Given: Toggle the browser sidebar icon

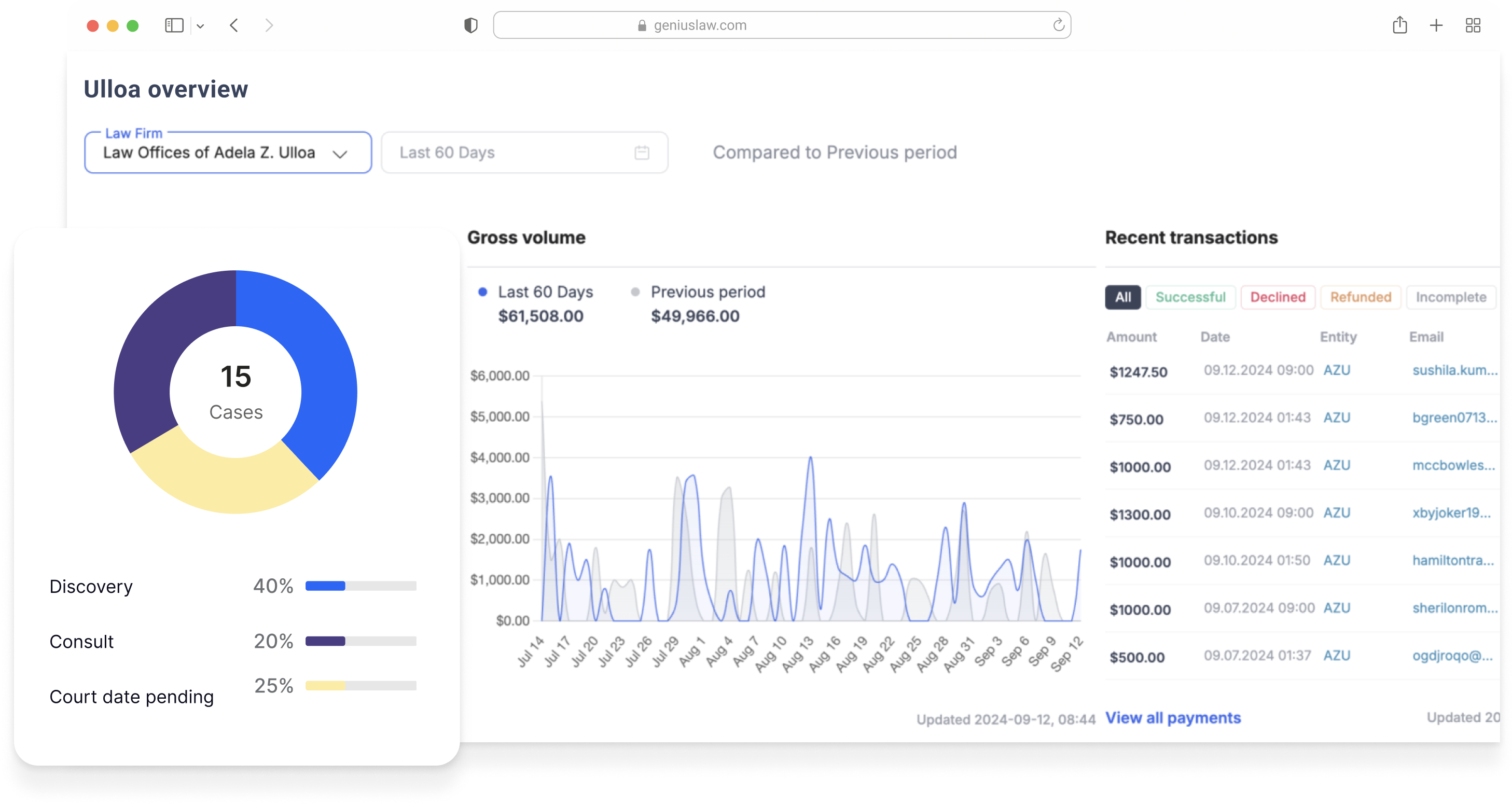Looking at the screenshot, I should click(x=174, y=25).
